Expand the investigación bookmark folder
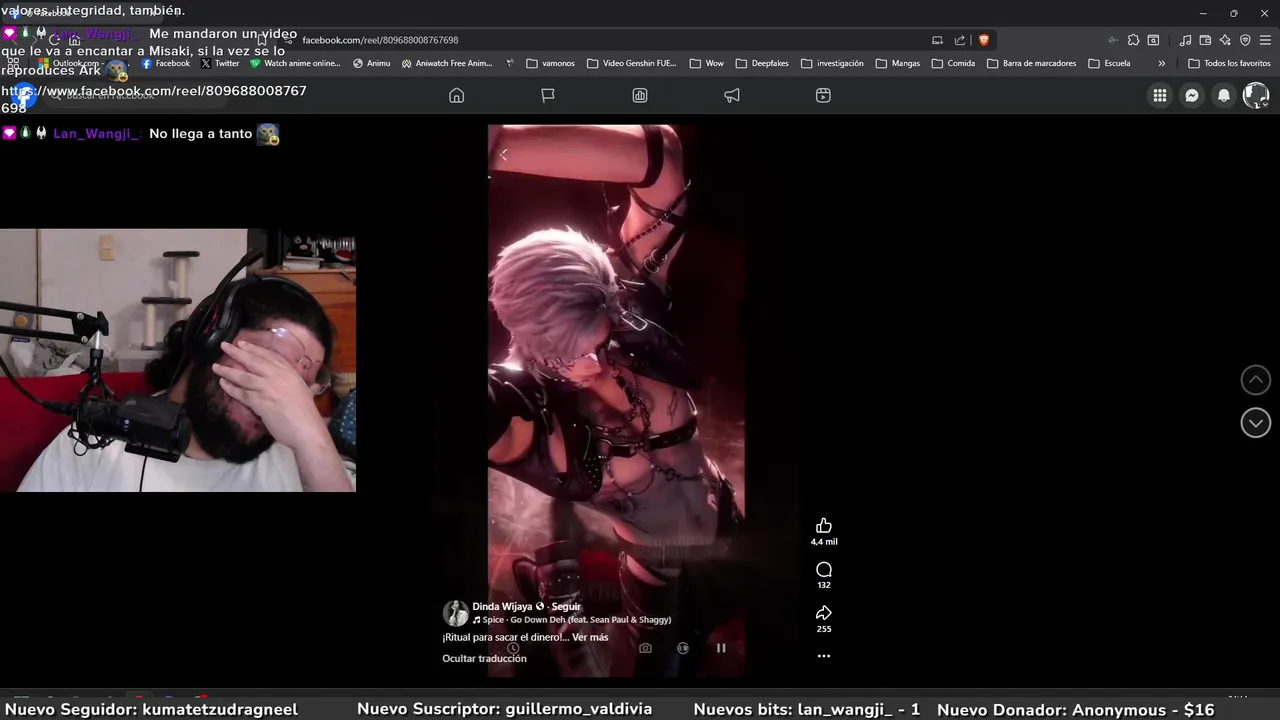Viewport: 1280px width, 720px height. 832,63
